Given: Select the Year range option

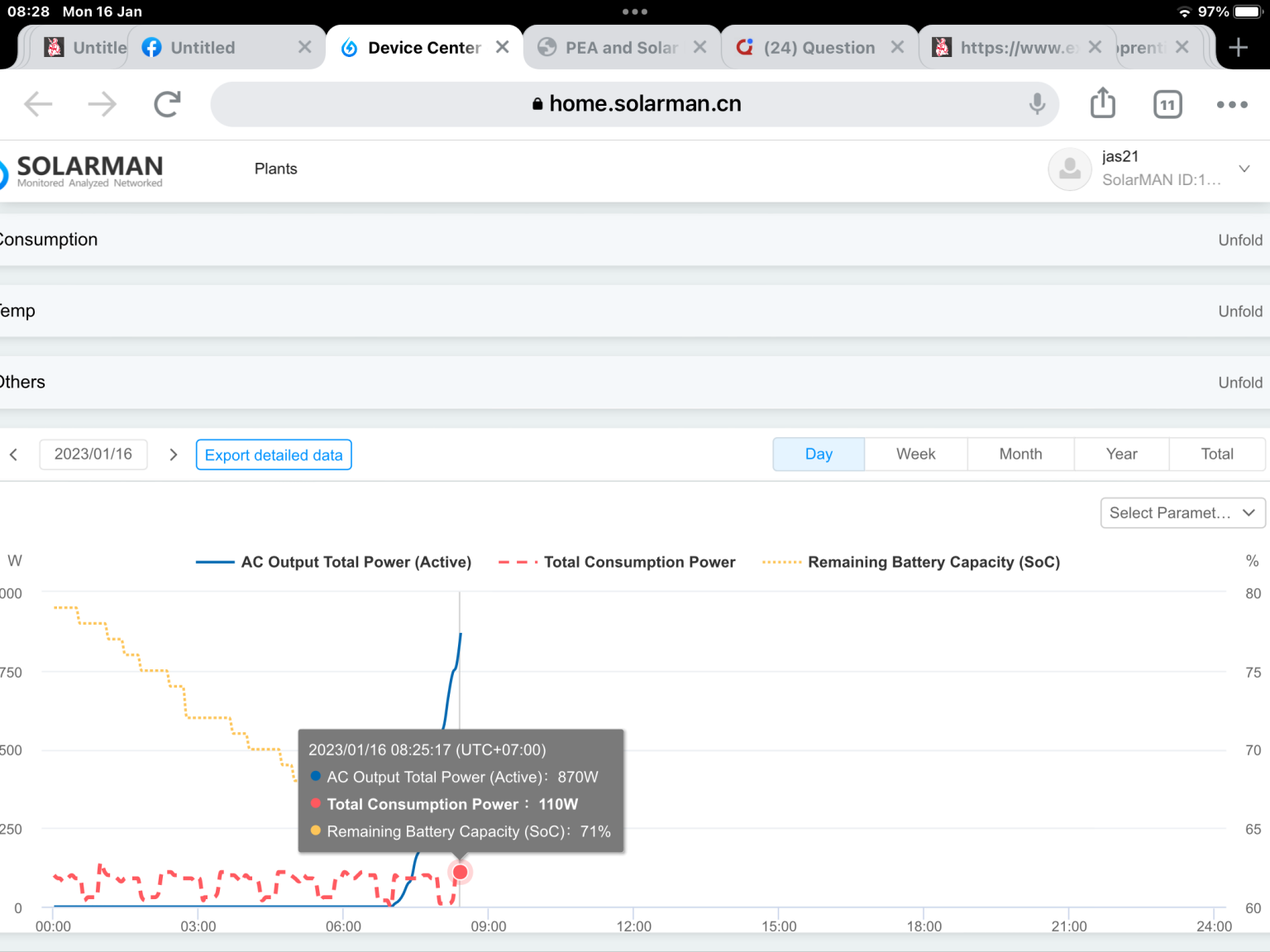Looking at the screenshot, I should click(1121, 455).
